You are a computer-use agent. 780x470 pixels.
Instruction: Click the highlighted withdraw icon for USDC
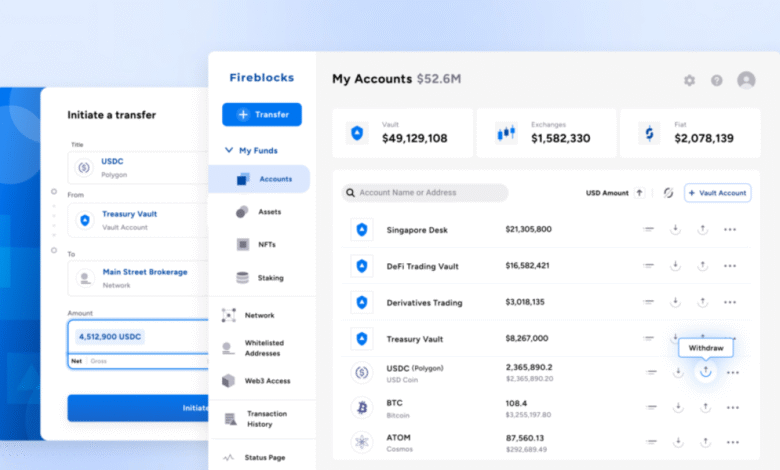coord(705,372)
